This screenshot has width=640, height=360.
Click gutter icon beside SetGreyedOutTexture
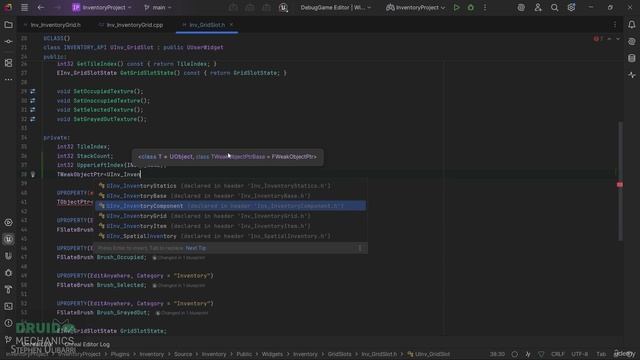pyautogui.click(x=33, y=119)
